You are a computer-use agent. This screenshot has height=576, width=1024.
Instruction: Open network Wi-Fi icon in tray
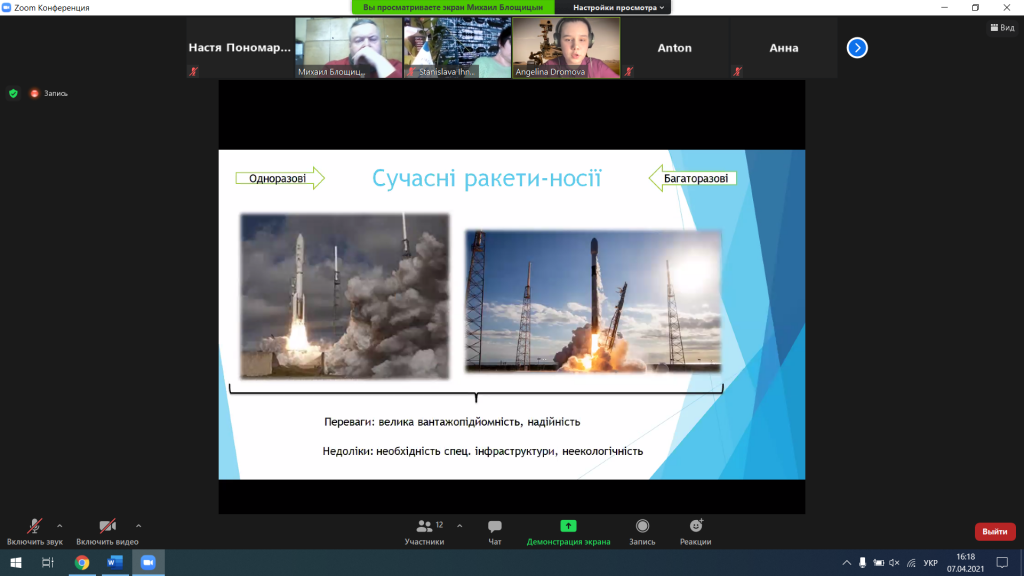[911, 562]
